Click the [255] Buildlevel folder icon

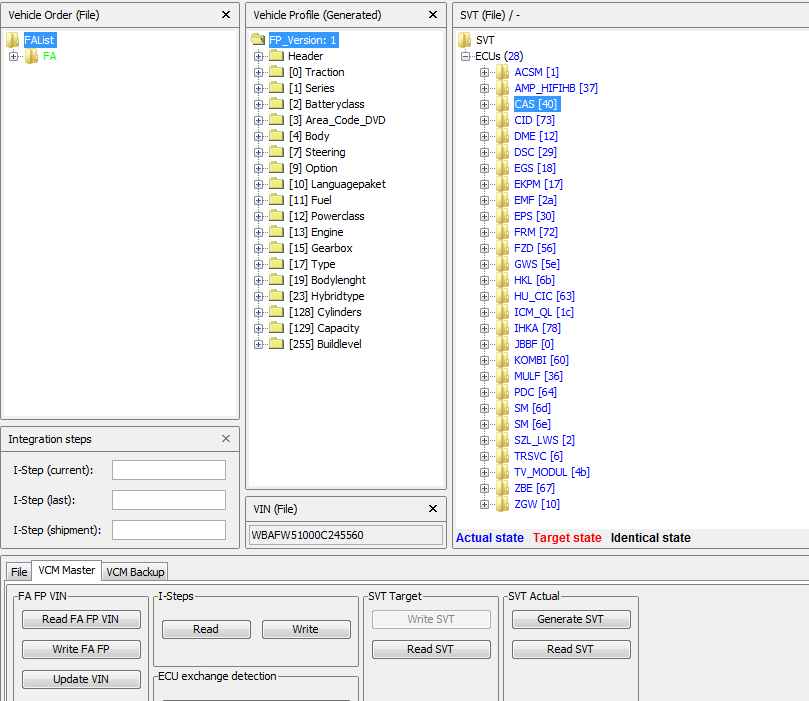(x=277, y=344)
